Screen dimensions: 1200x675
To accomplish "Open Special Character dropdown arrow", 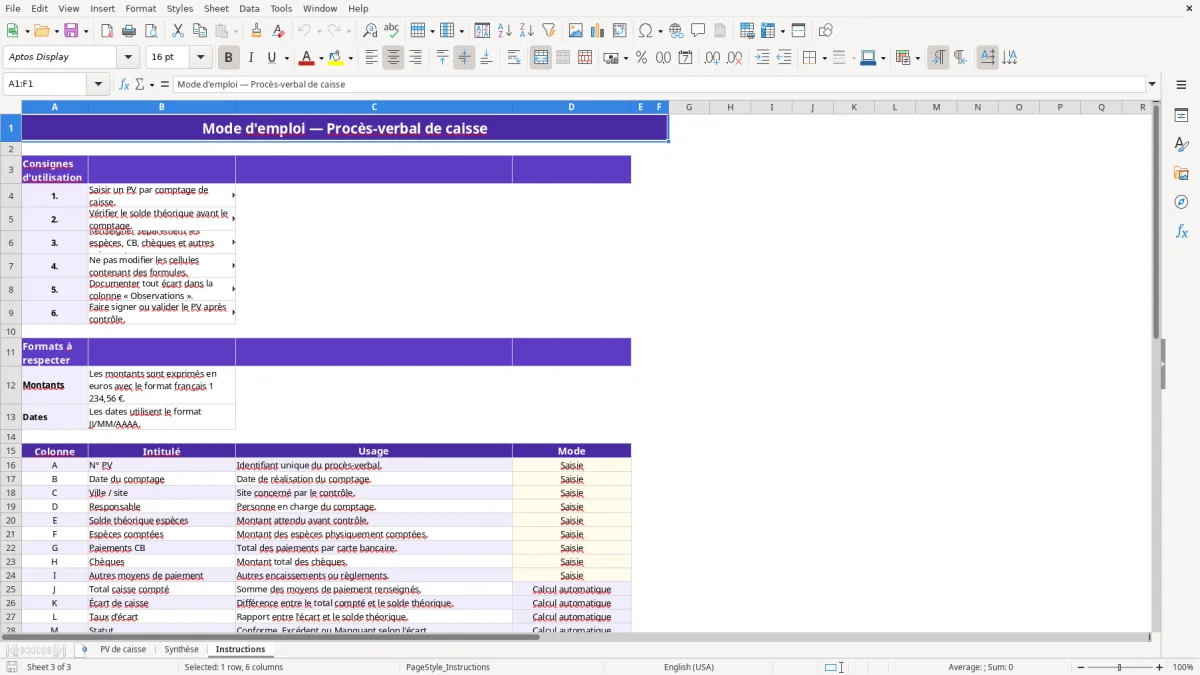I will (660, 31).
